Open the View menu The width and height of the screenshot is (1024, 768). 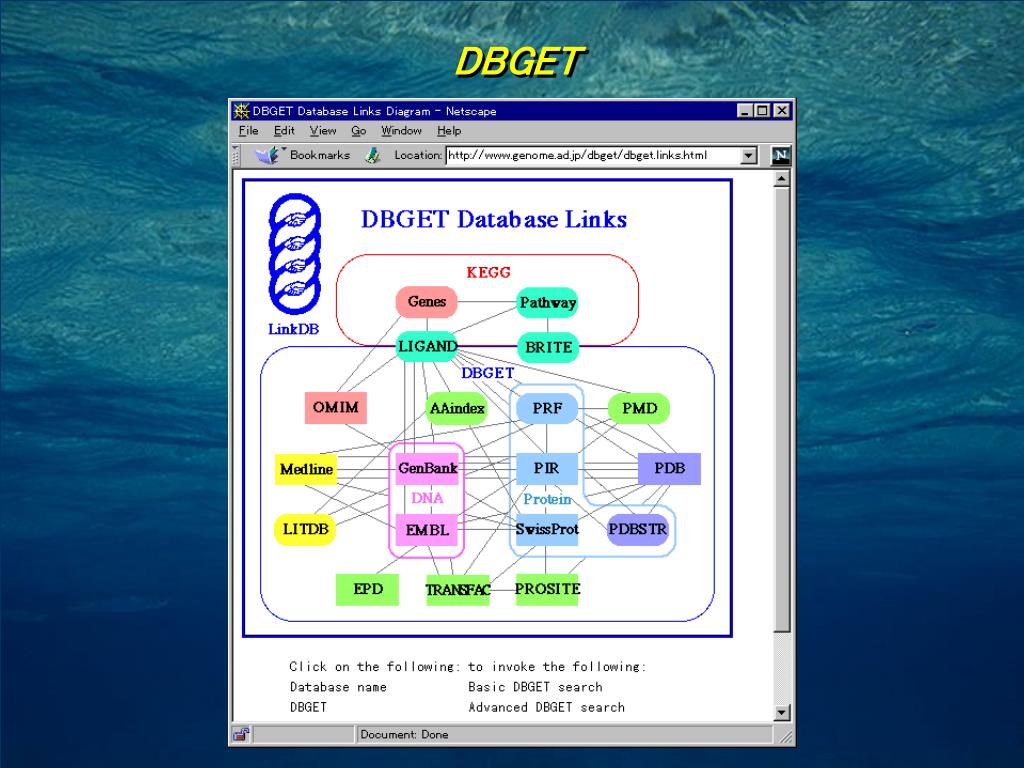(323, 131)
